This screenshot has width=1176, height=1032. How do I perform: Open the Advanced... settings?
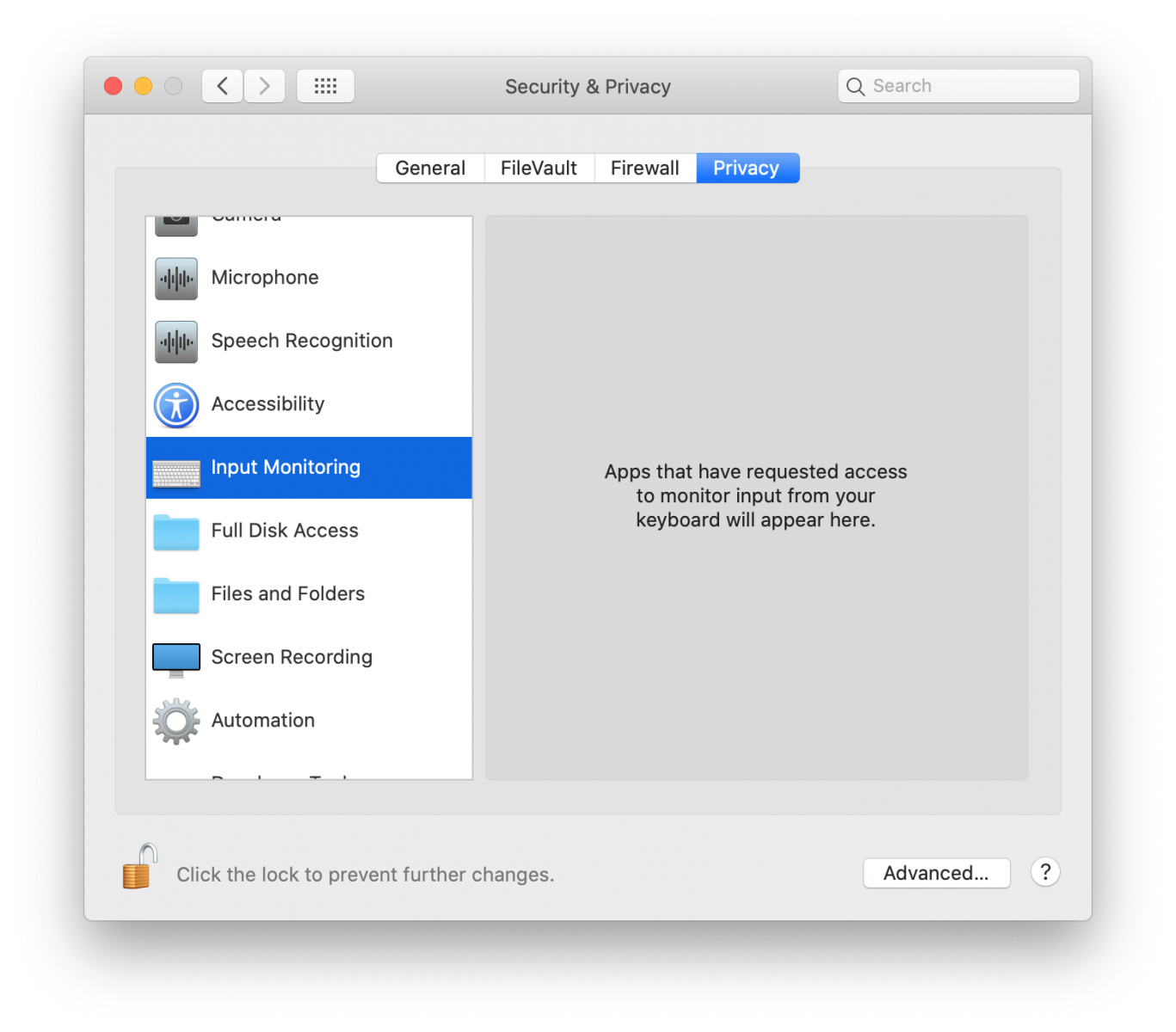(x=936, y=873)
